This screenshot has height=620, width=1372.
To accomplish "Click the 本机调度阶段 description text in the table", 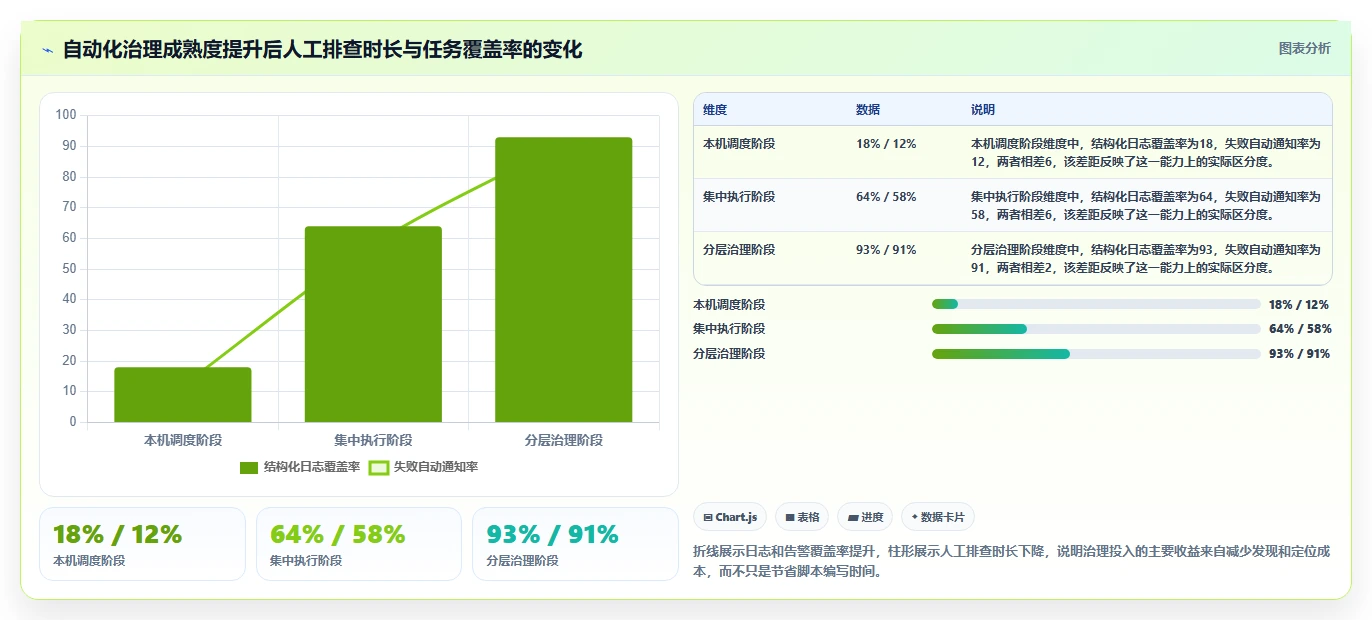I will (x=1146, y=152).
